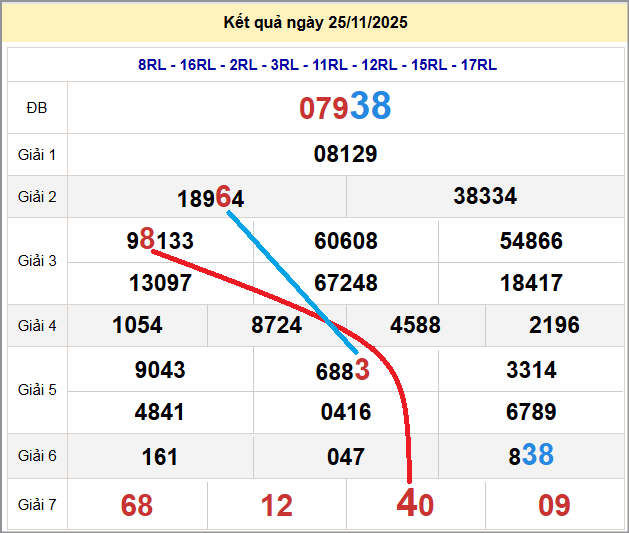Viewport: 629px width, 533px height.
Task: Click the Giải 3 number 54866
Action: 531,241
